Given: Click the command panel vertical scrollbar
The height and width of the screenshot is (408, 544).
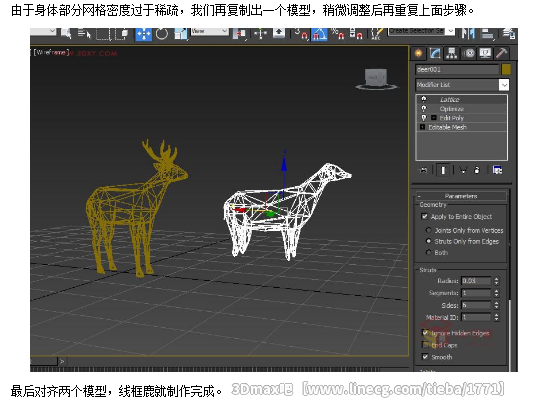Looking at the screenshot, I should point(510,280).
